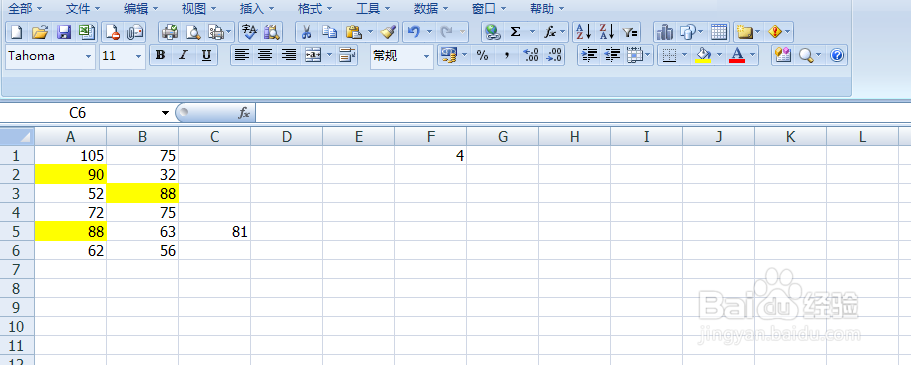Toggle underline formatting
Screen dimensions: 911x365
click(206, 56)
